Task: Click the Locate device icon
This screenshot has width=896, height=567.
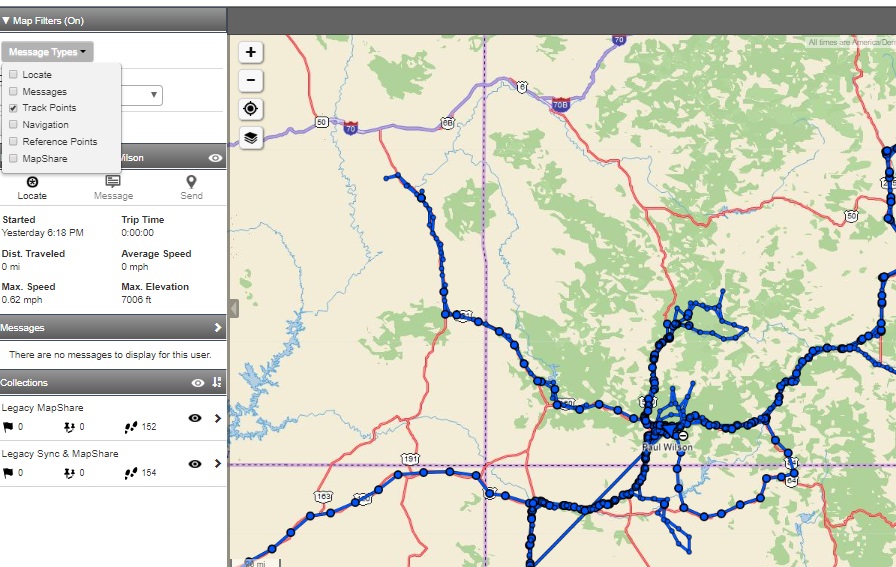Action: pos(32,182)
